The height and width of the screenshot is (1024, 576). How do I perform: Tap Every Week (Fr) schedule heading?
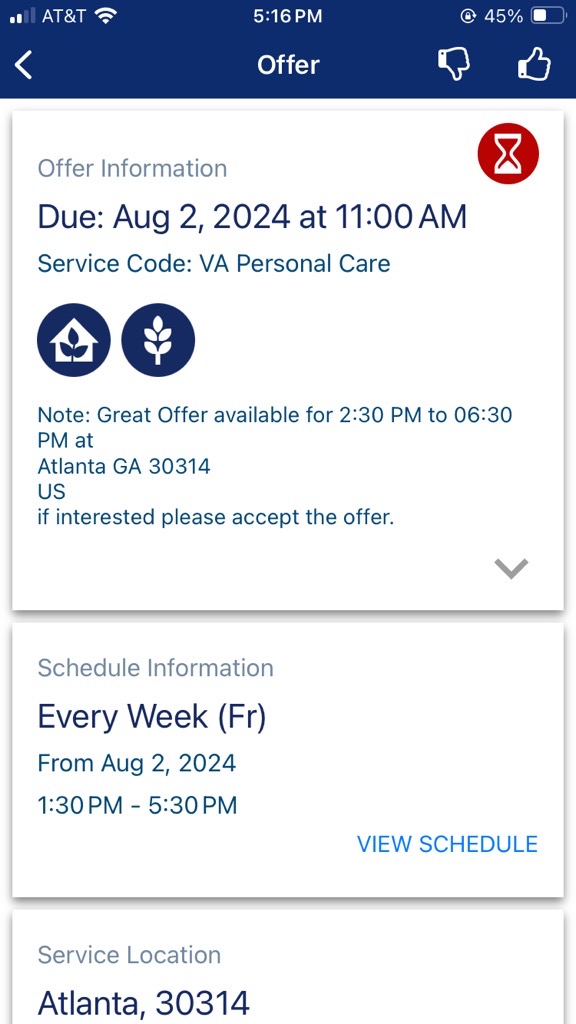point(152,717)
